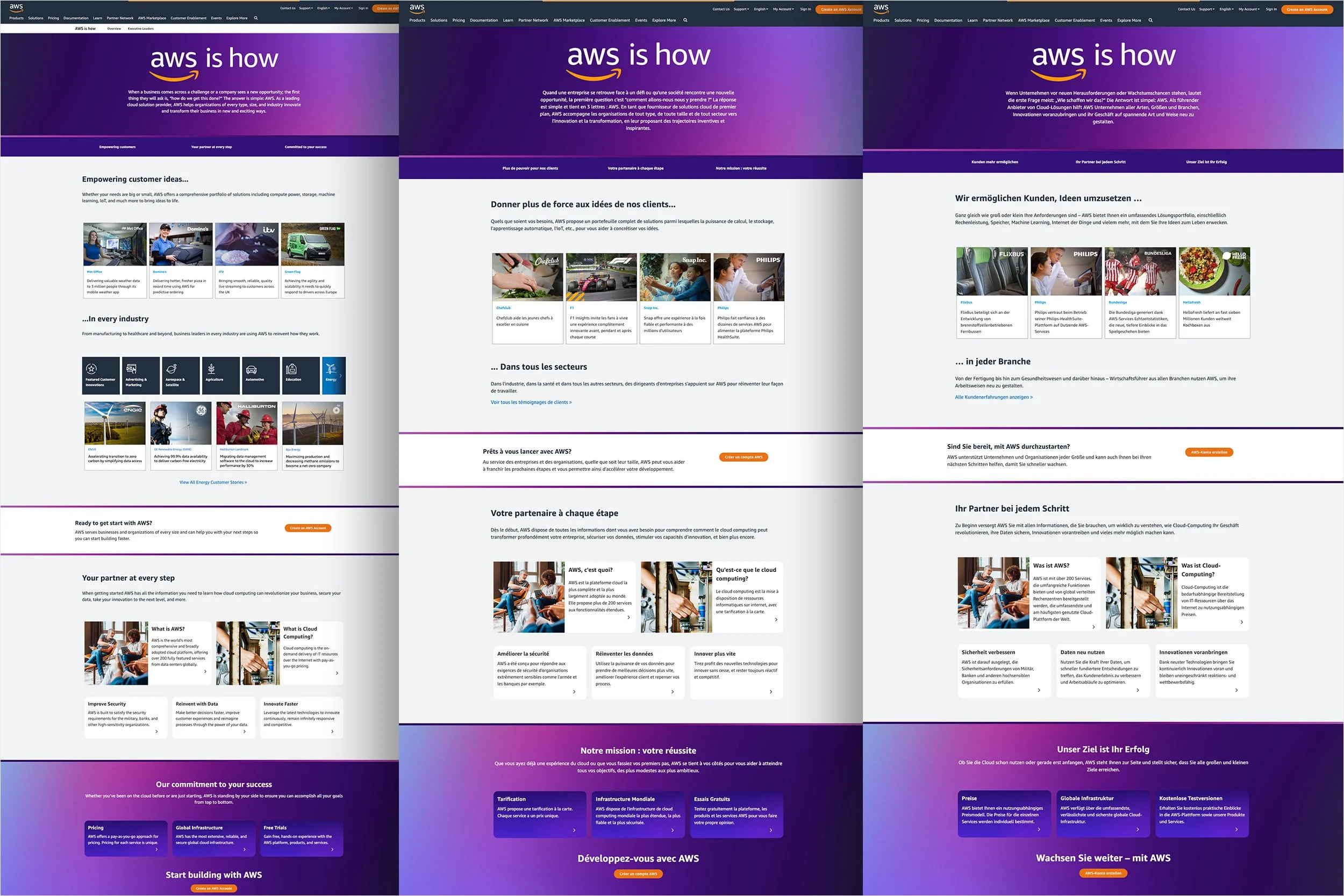Click the search magnifier above the Overview tab
Viewport: 1344px width, 896px height.
click(255, 18)
